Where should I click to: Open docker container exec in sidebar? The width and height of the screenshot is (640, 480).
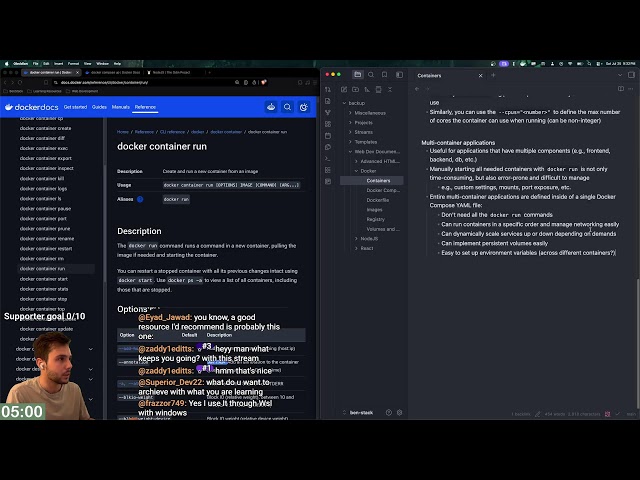pyautogui.click(x=44, y=148)
